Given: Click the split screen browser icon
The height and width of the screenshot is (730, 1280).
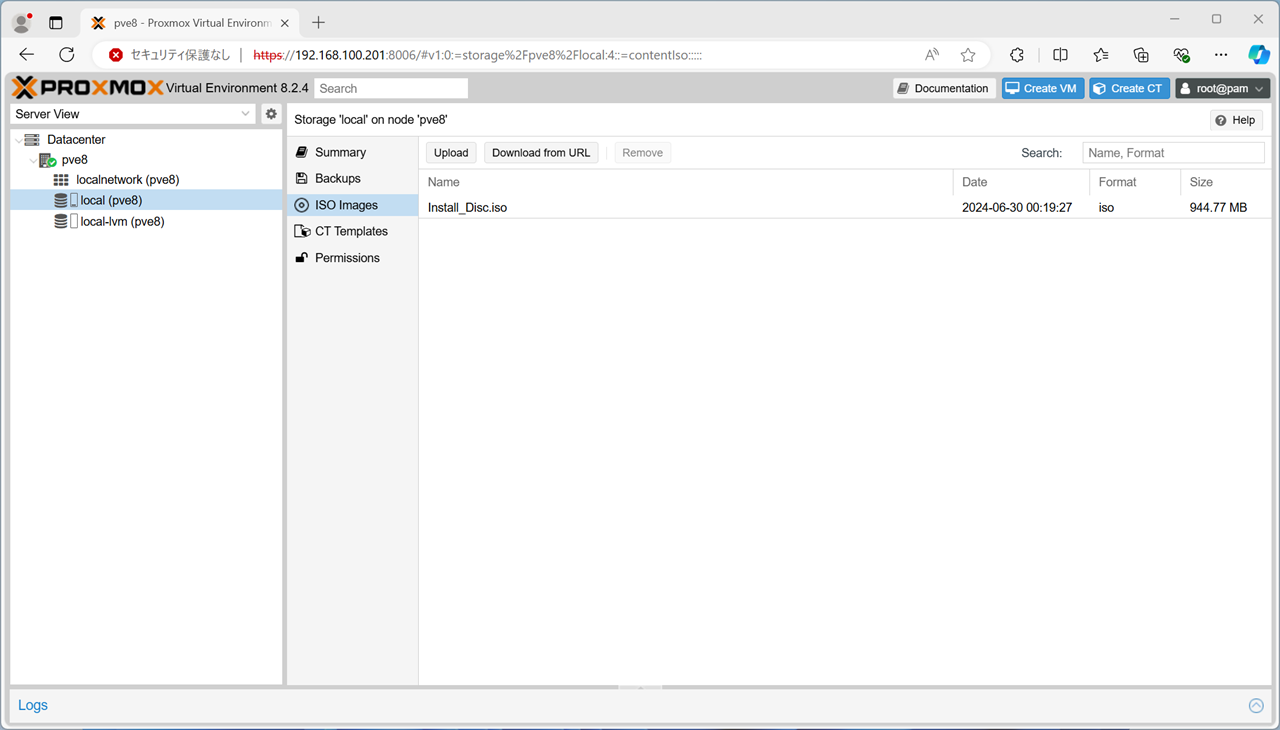Looking at the screenshot, I should 1060,55.
